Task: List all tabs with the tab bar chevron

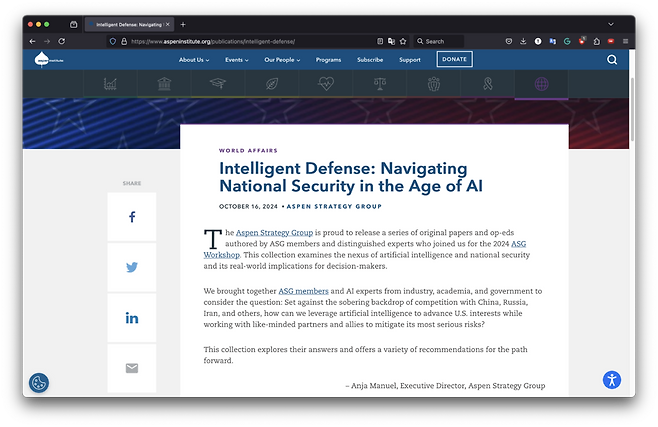Action: [x=611, y=24]
